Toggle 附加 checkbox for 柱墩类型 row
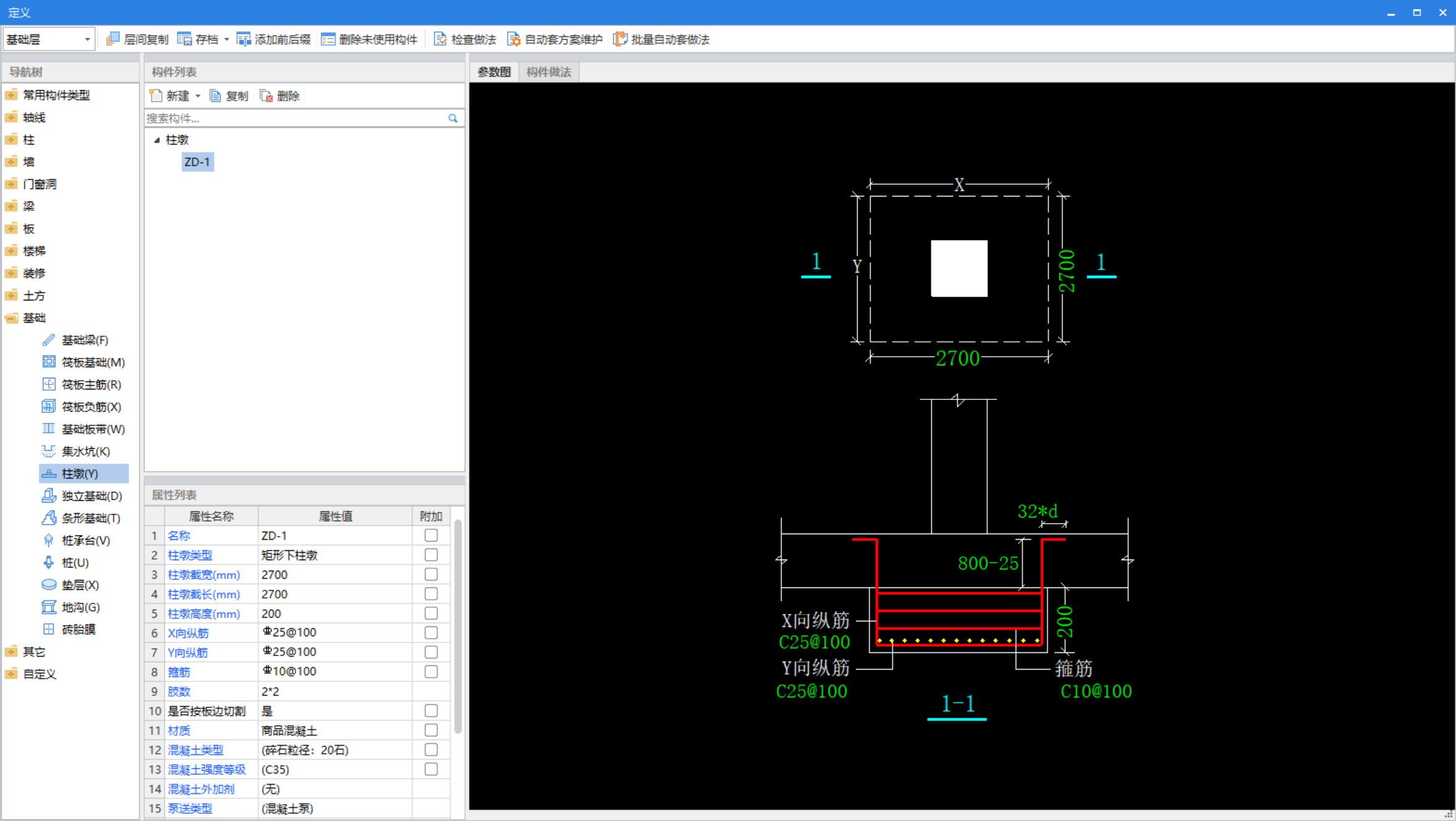Viewport: 1456px width, 821px height. pos(431,555)
